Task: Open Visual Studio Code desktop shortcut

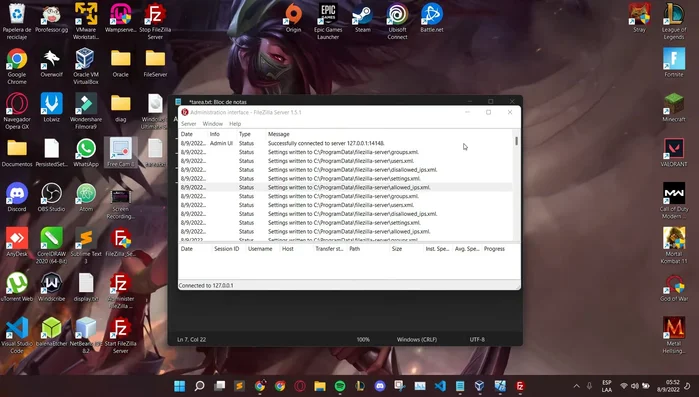Action: tap(17, 335)
